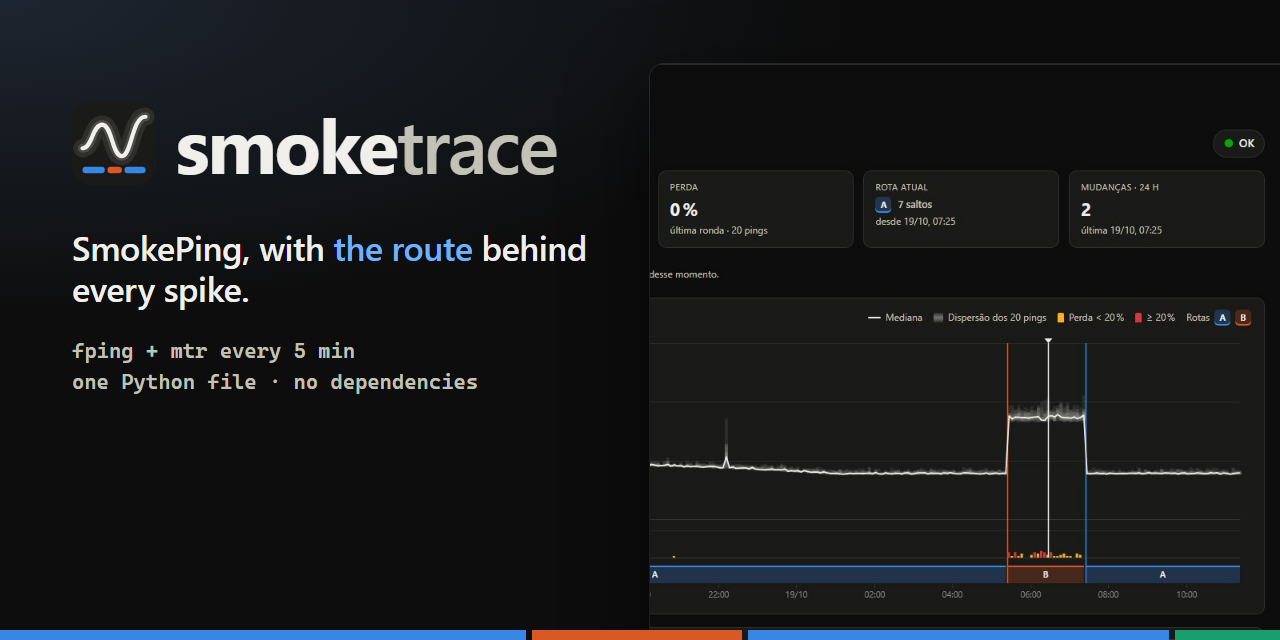Click the Rotas label in the legend

click(1197, 318)
